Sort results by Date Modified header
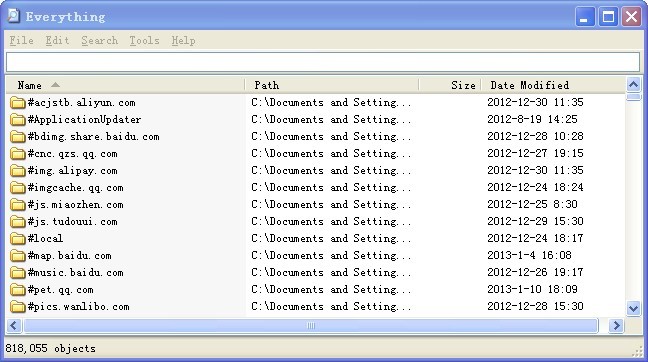648x362 pixels. click(x=553, y=85)
